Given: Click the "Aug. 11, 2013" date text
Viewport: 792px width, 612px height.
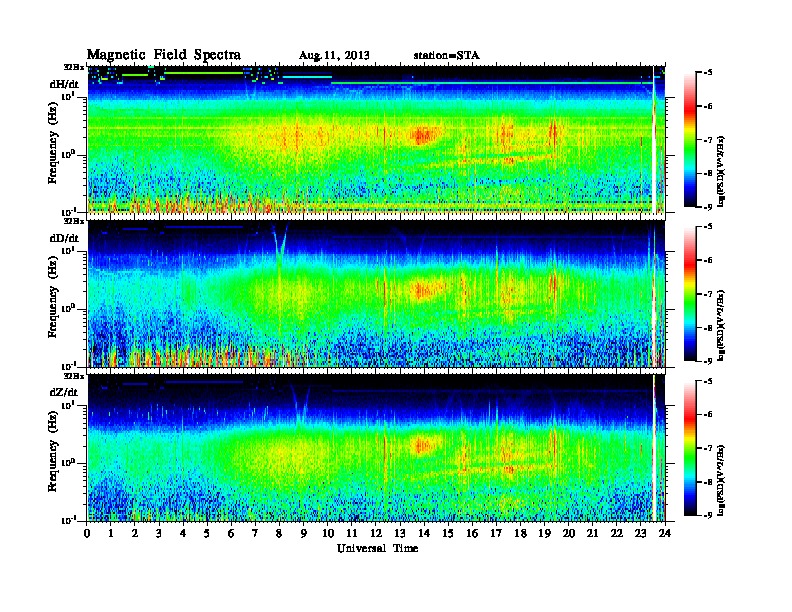Looking at the screenshot, I should [334, 56].
